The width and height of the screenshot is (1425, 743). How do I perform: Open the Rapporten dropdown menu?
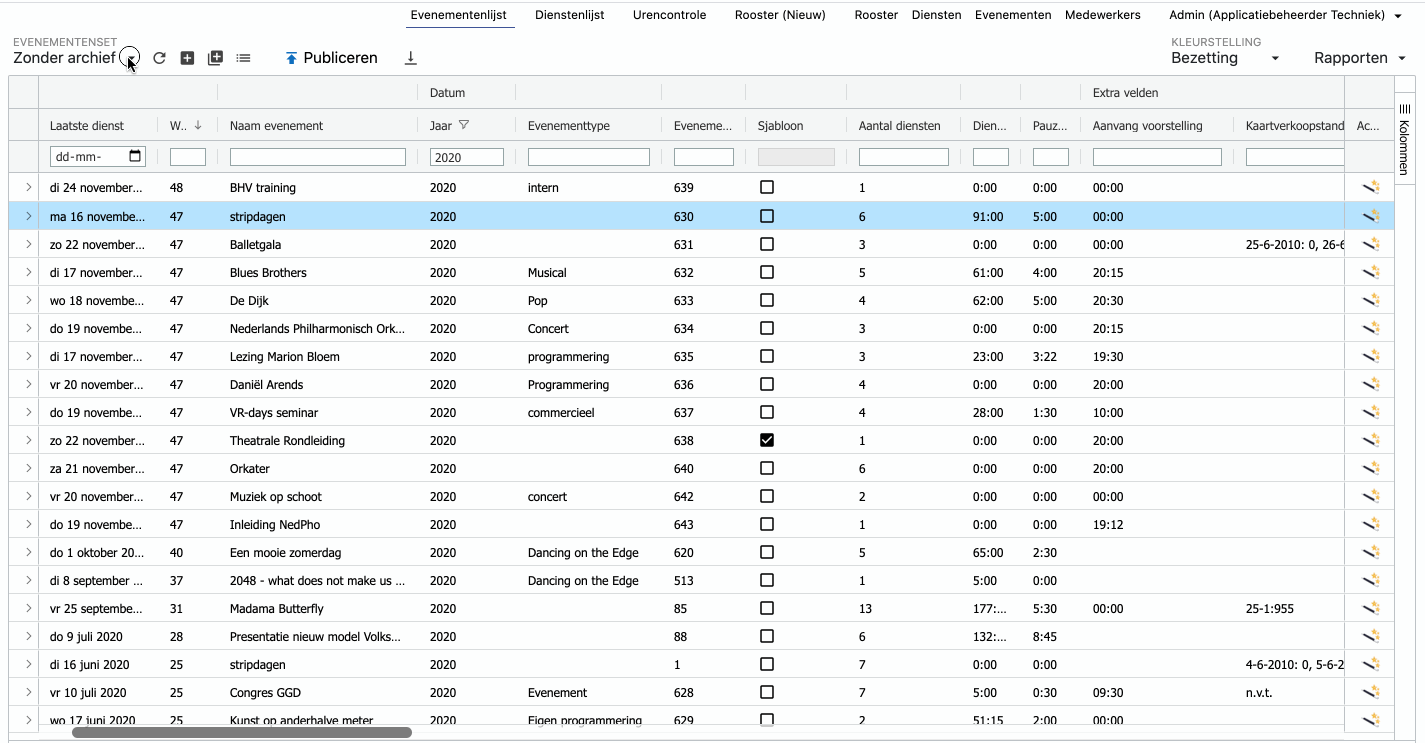pyautogui.click(x=1360, y=58)
